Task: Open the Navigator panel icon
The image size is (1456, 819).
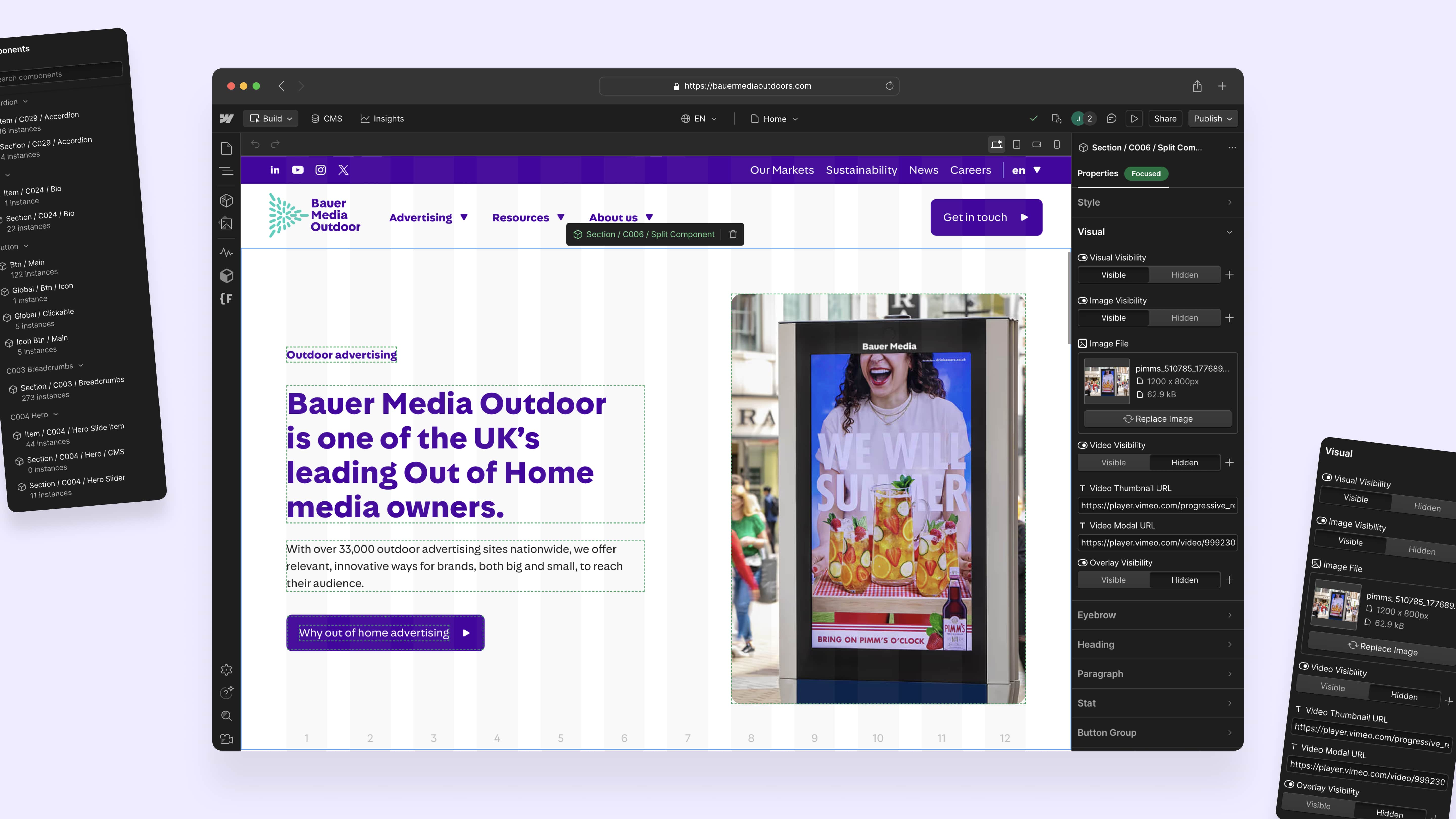Action: coord(226,171)
